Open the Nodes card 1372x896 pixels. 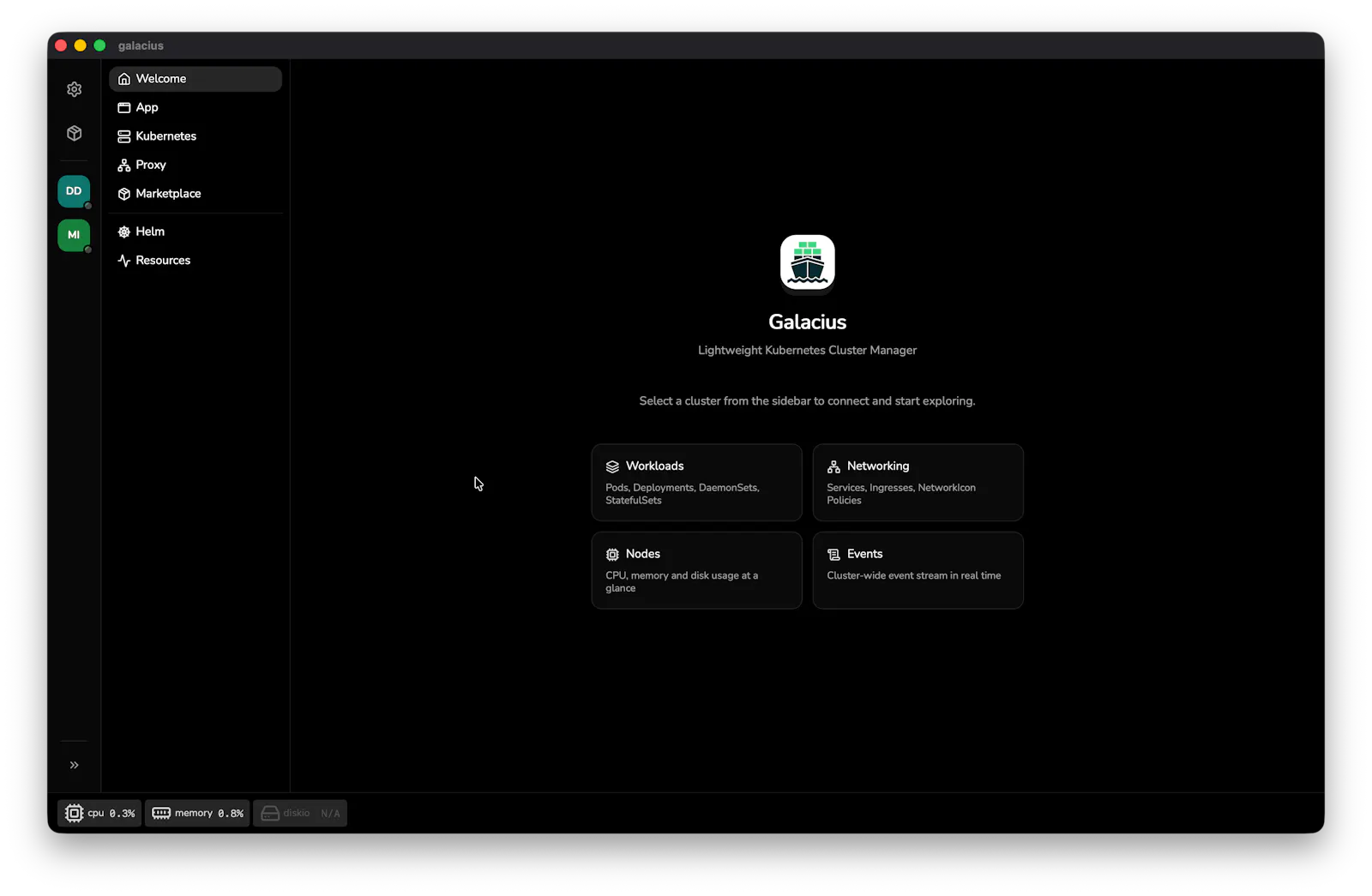point(697,570)
